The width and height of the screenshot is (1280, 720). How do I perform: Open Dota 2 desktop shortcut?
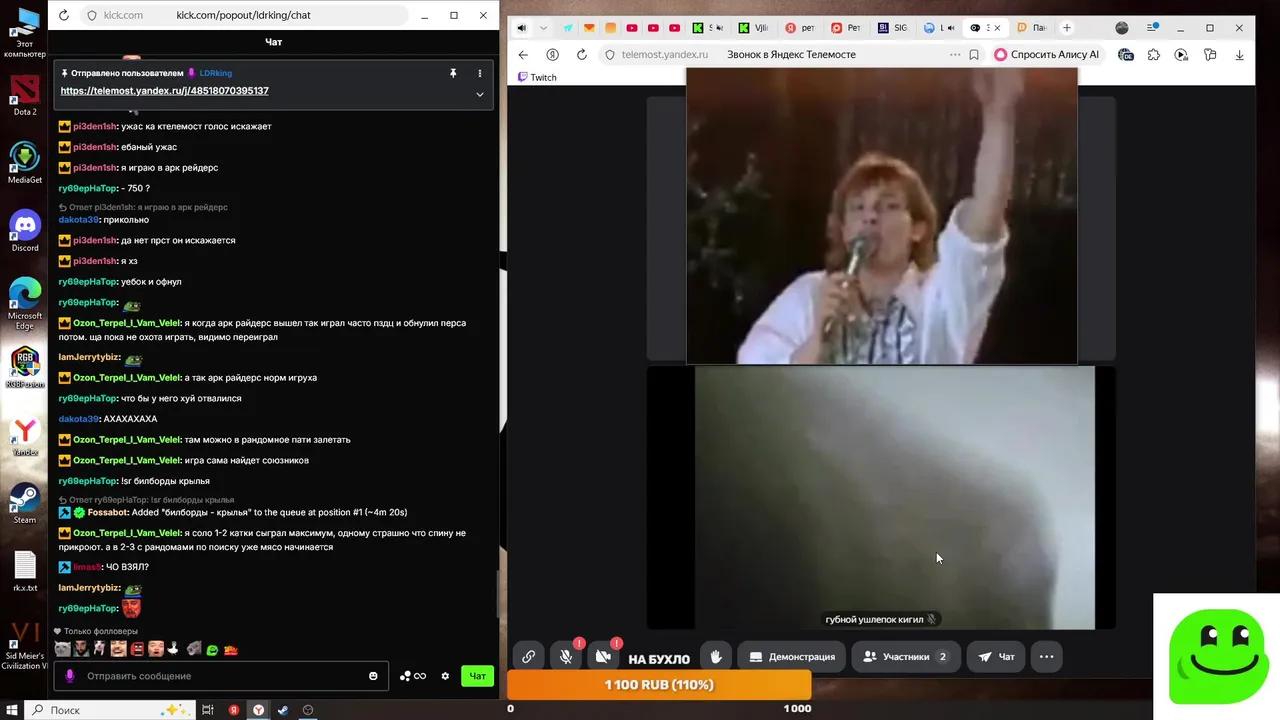tap(25, 93)
